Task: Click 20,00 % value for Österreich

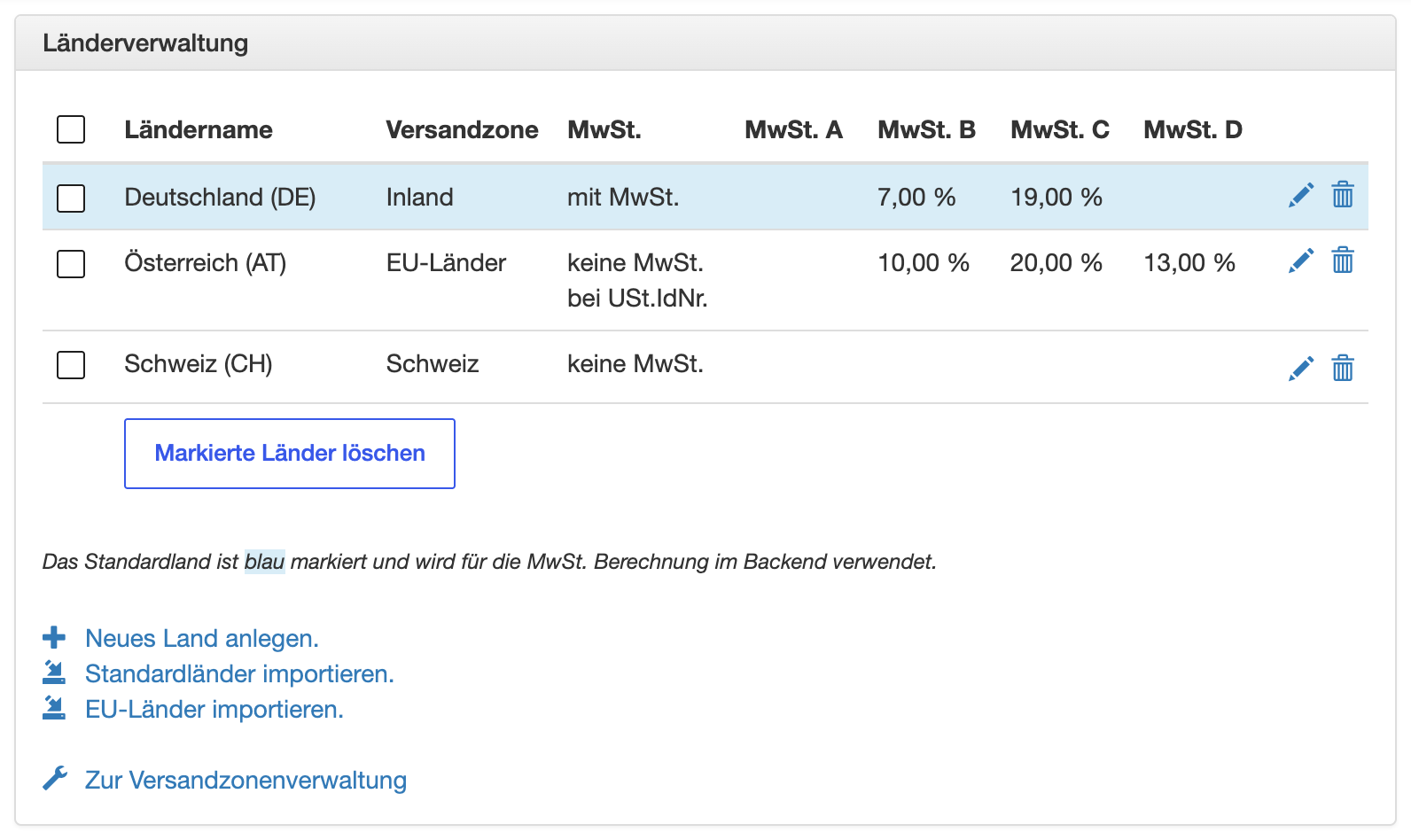Action: (1056, 262)
